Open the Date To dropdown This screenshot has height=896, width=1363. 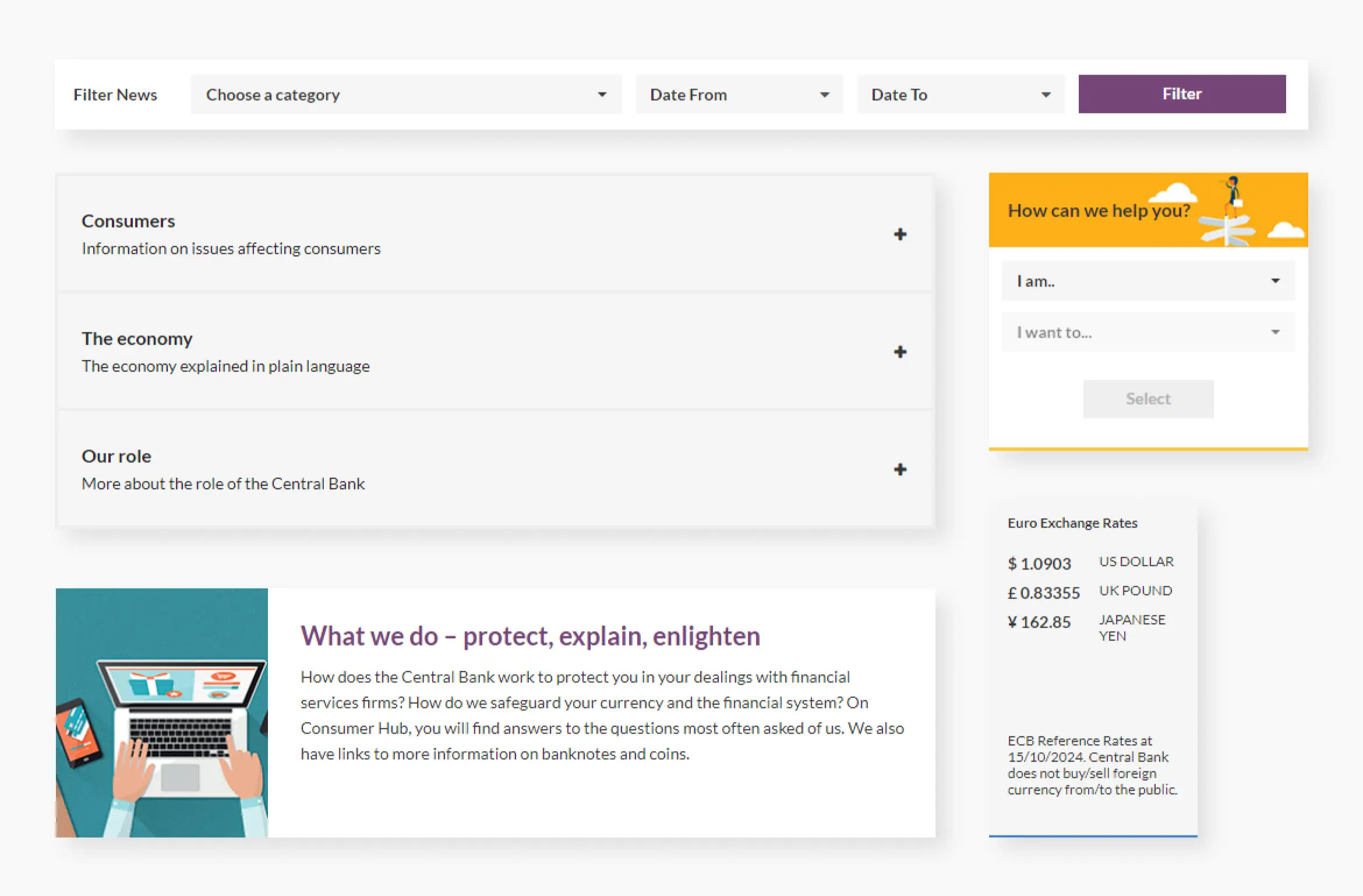click(960, 94)
